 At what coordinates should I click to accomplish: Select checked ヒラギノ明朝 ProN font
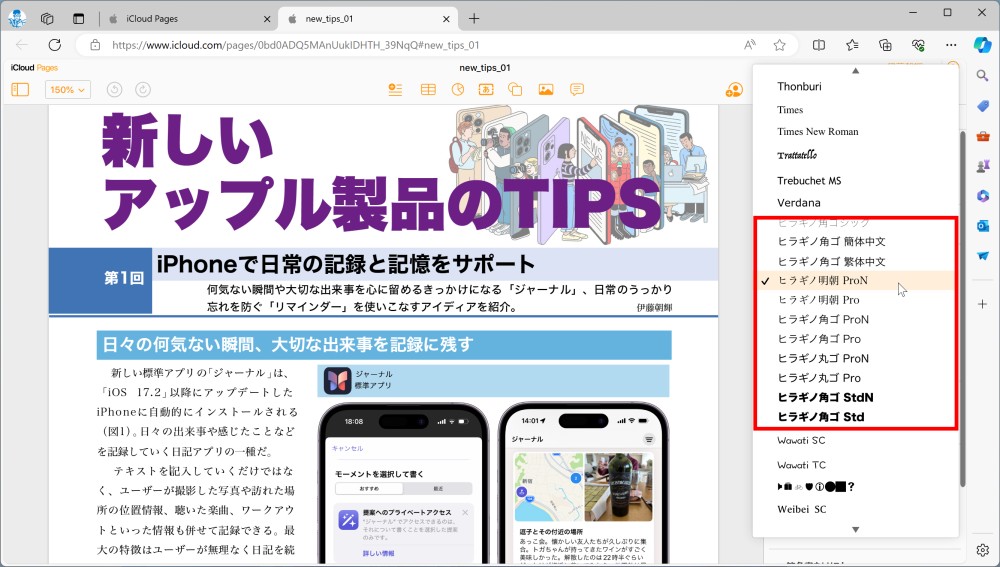coord(855,280)
